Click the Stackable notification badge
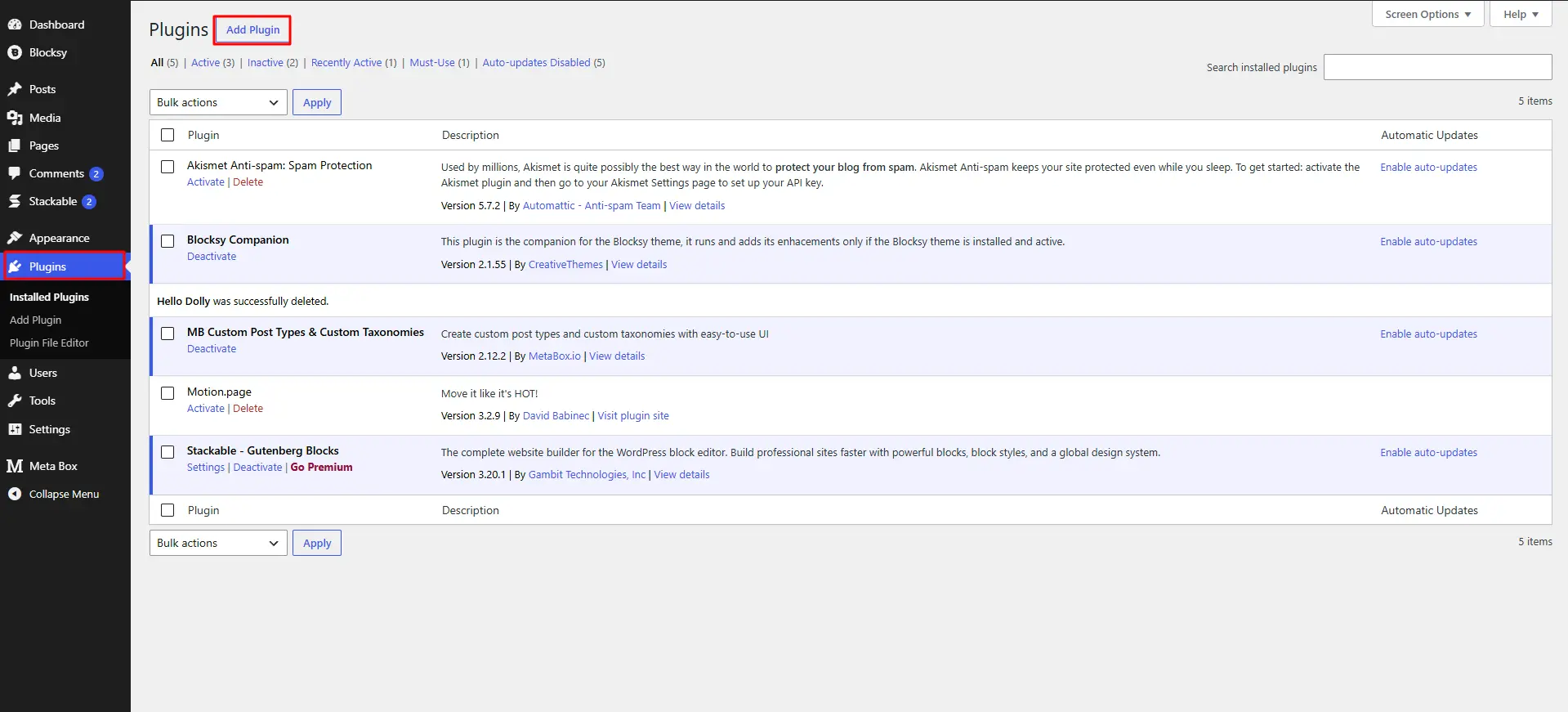Screen dimensions: 1568x712 pyautogui.click(x=89, y=202)
